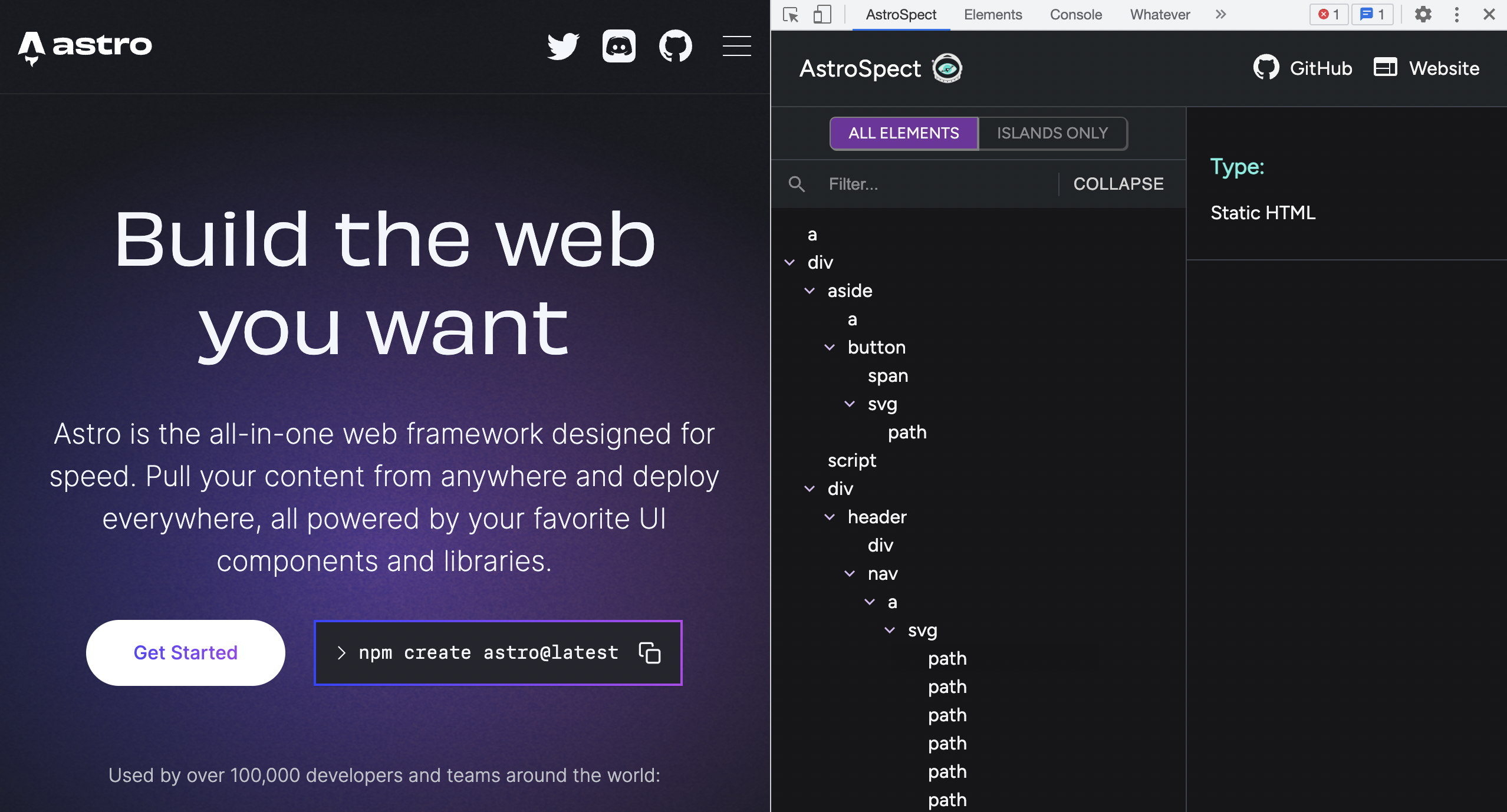Switch to the Console tab

[x=1076, y=15]
